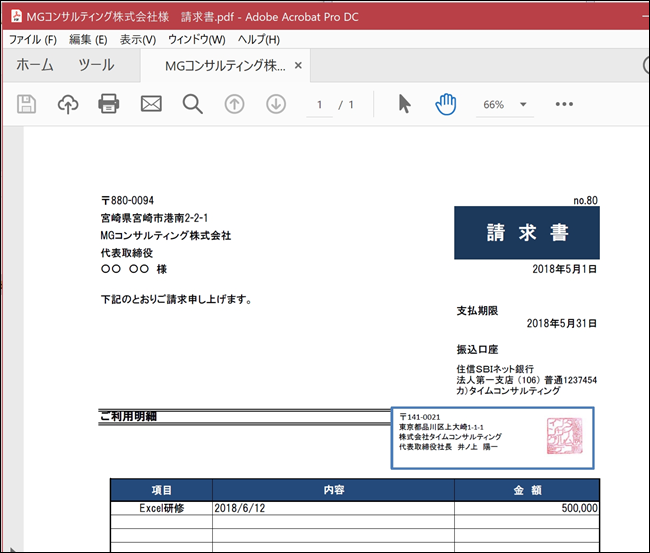Screen dimensions: 650x553
Task: Go to the previous page arrow icon
Action: click(234, 104)
